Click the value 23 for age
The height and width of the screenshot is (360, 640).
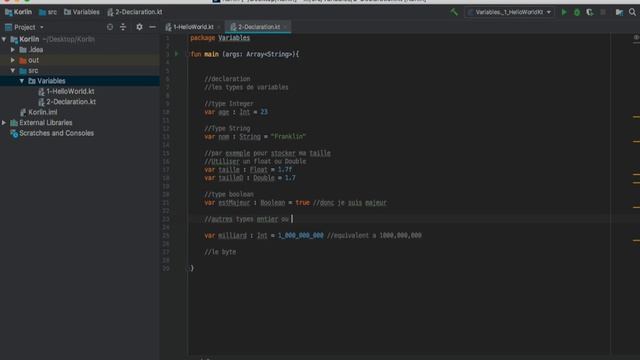pyautogui.click(x=264, y=112)
